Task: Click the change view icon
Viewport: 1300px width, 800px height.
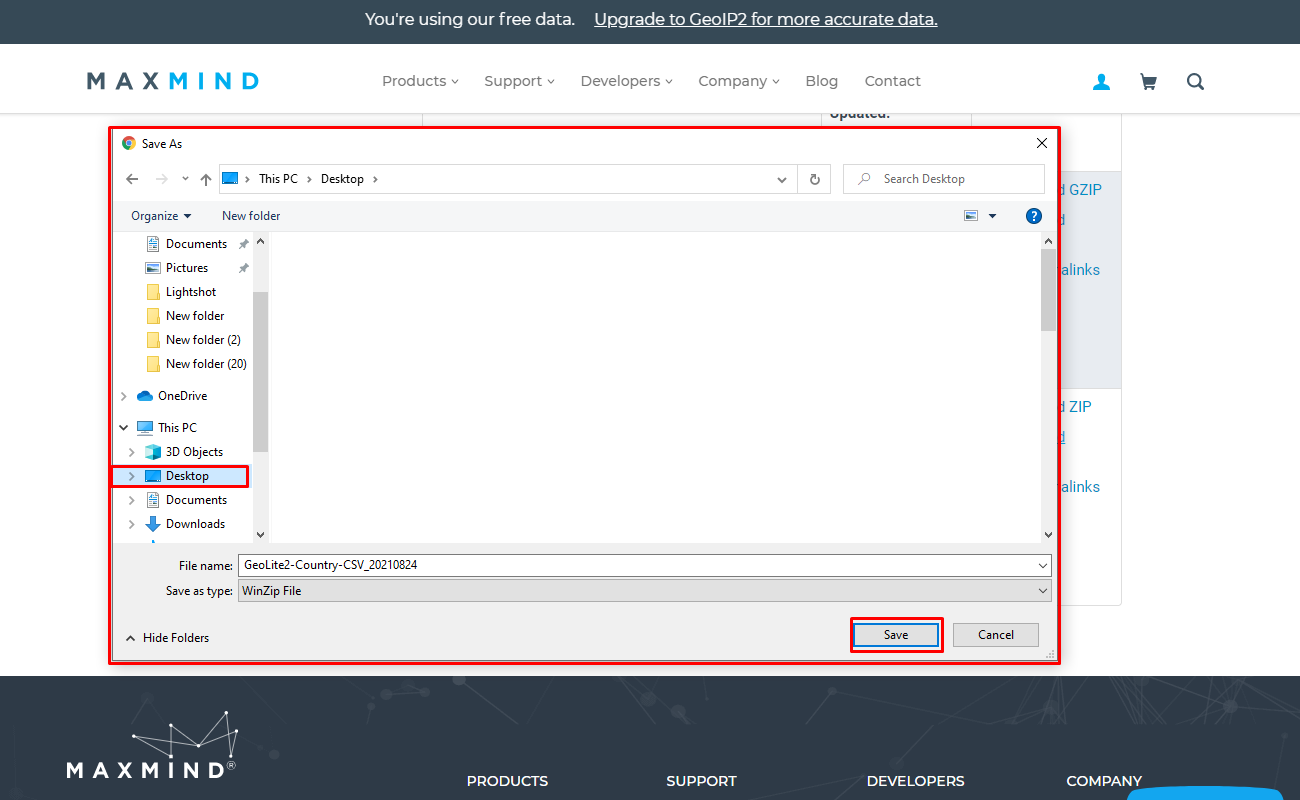Action: [x=971, y=216]
